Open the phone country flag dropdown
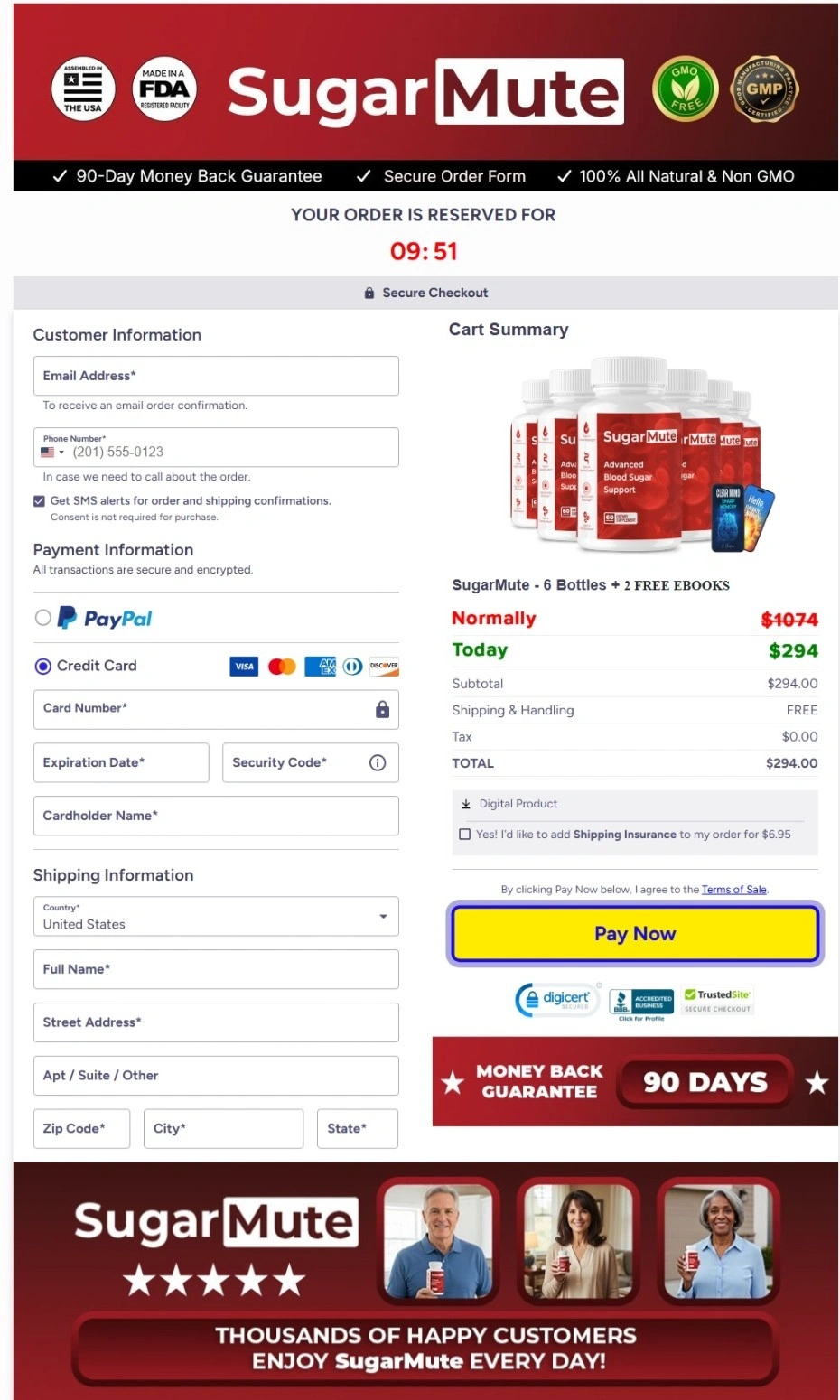840x1400 pixels. tap(51, 451)
